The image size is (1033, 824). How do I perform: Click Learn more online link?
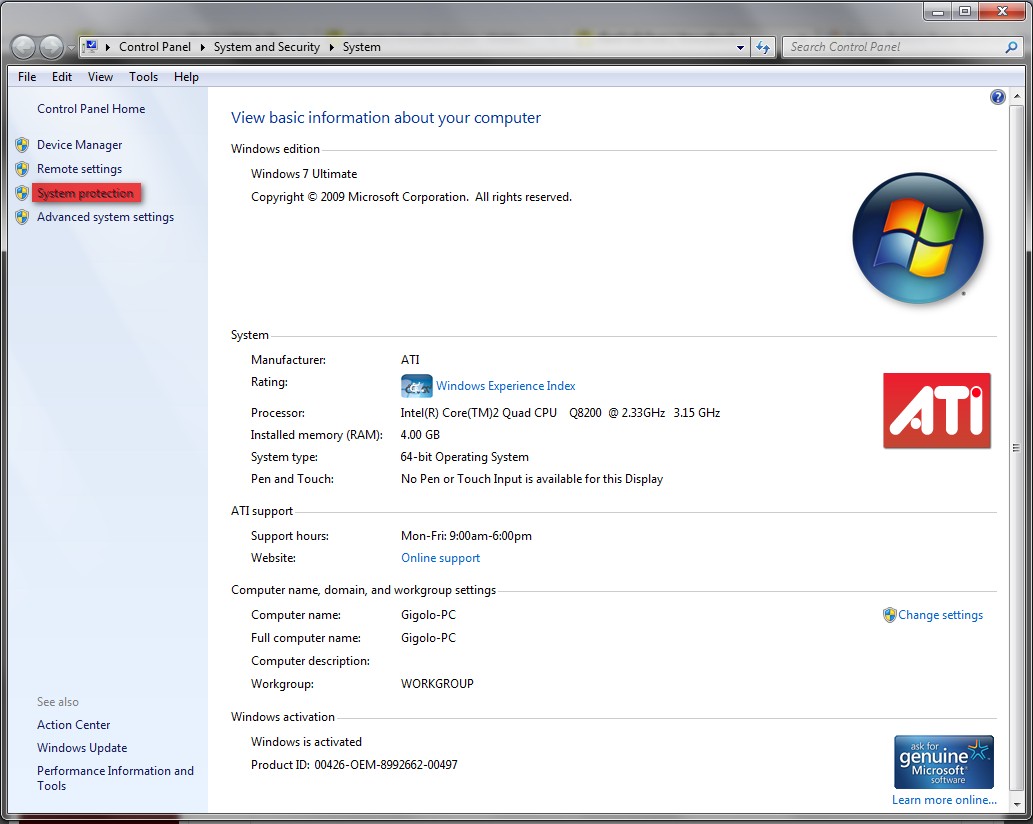coord(944,800)
